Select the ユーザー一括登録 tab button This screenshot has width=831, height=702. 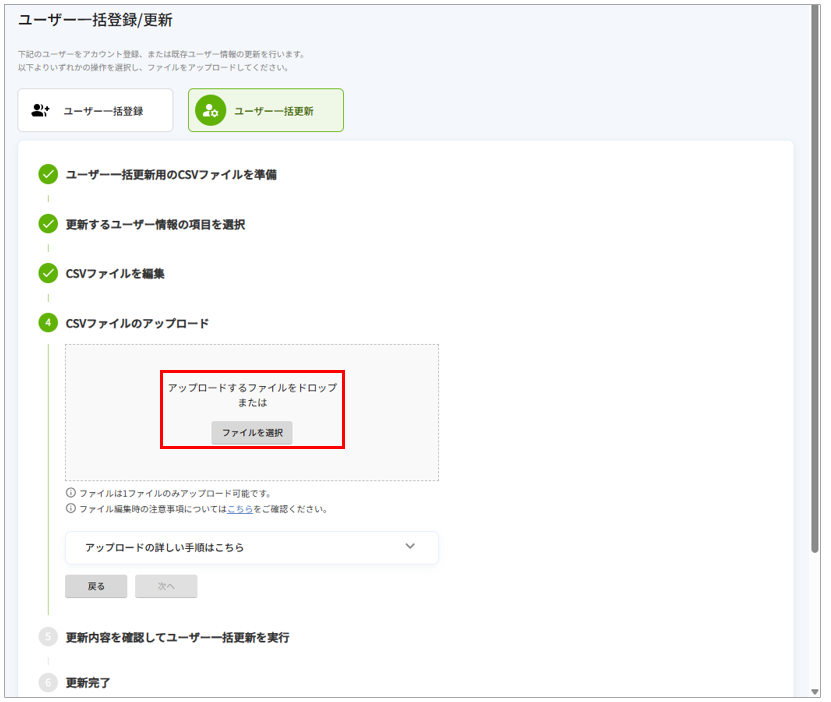pos(95,110)
